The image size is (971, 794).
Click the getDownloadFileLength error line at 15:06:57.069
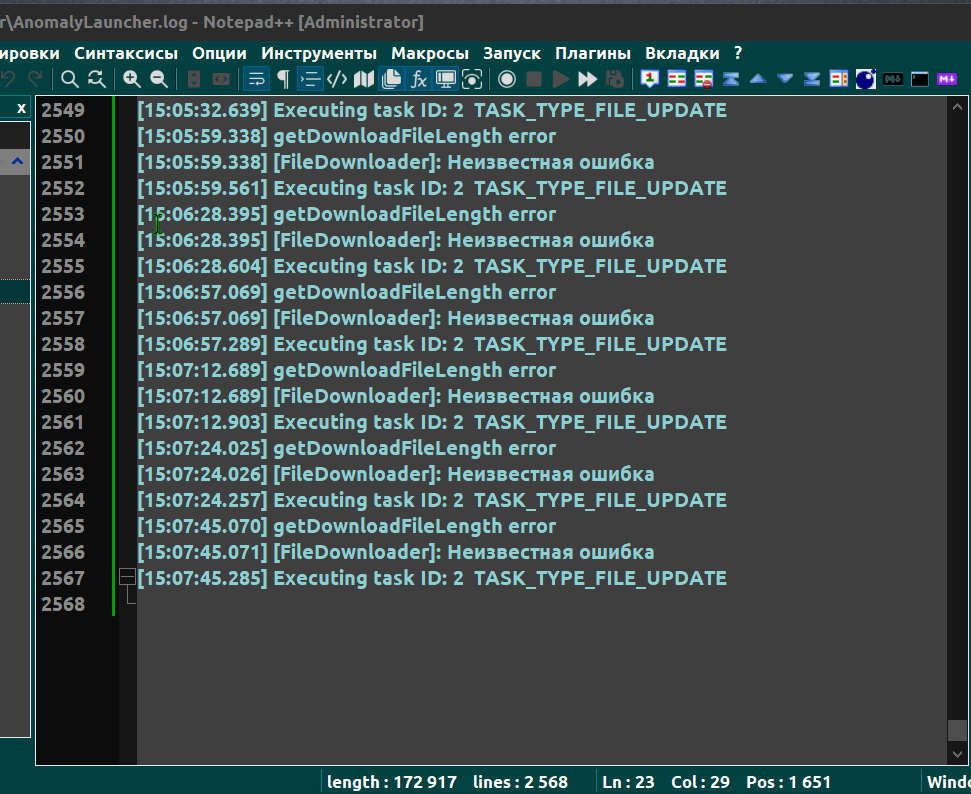pyautogui.click(x=347, y=292)
